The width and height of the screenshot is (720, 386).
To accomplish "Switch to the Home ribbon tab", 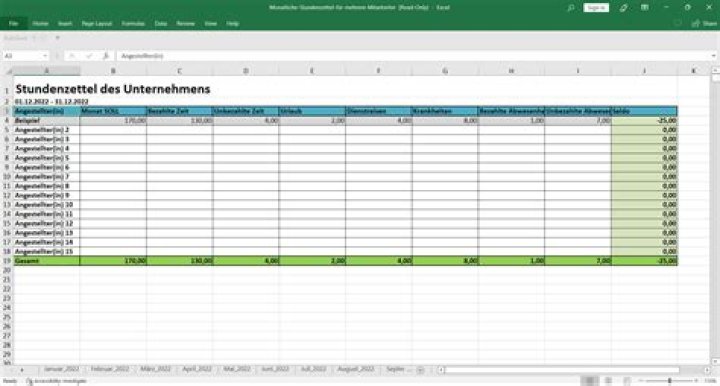I will [40, 23].
